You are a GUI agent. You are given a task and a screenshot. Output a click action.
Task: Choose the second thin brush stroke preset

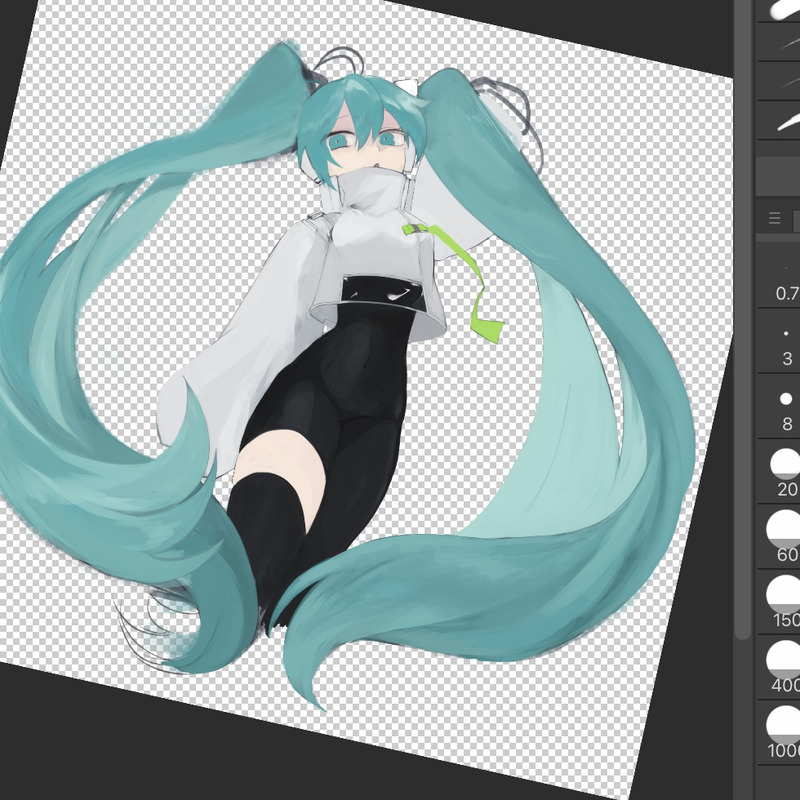[x=779, y=42]
